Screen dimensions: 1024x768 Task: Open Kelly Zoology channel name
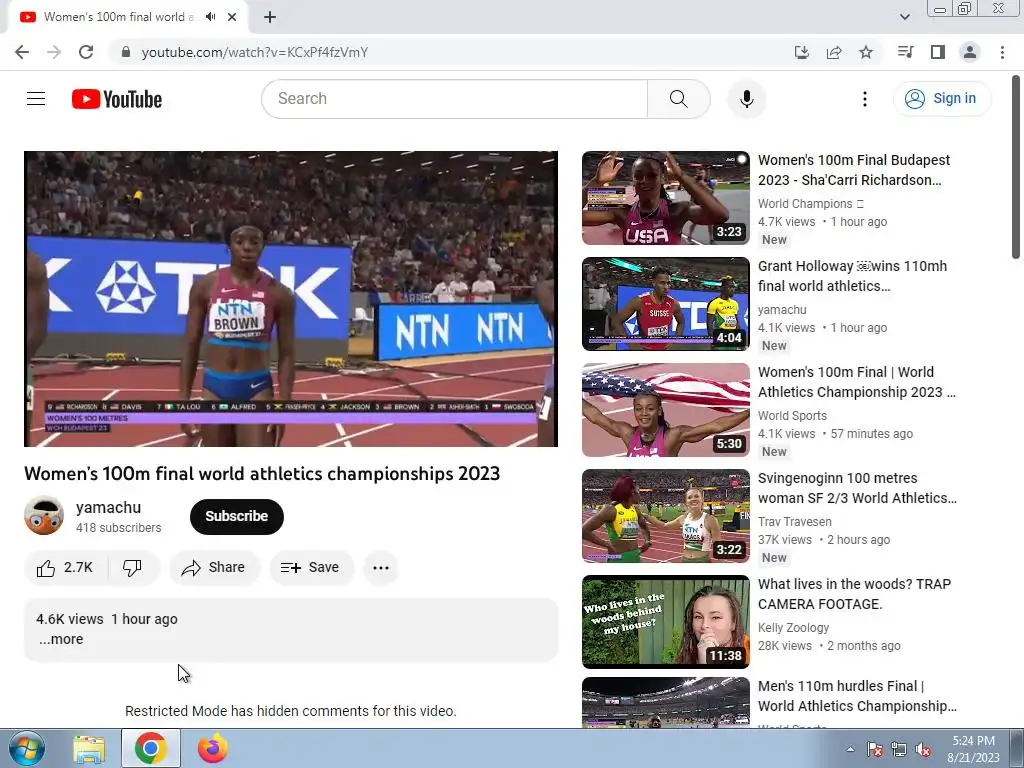tap(793, 628)
